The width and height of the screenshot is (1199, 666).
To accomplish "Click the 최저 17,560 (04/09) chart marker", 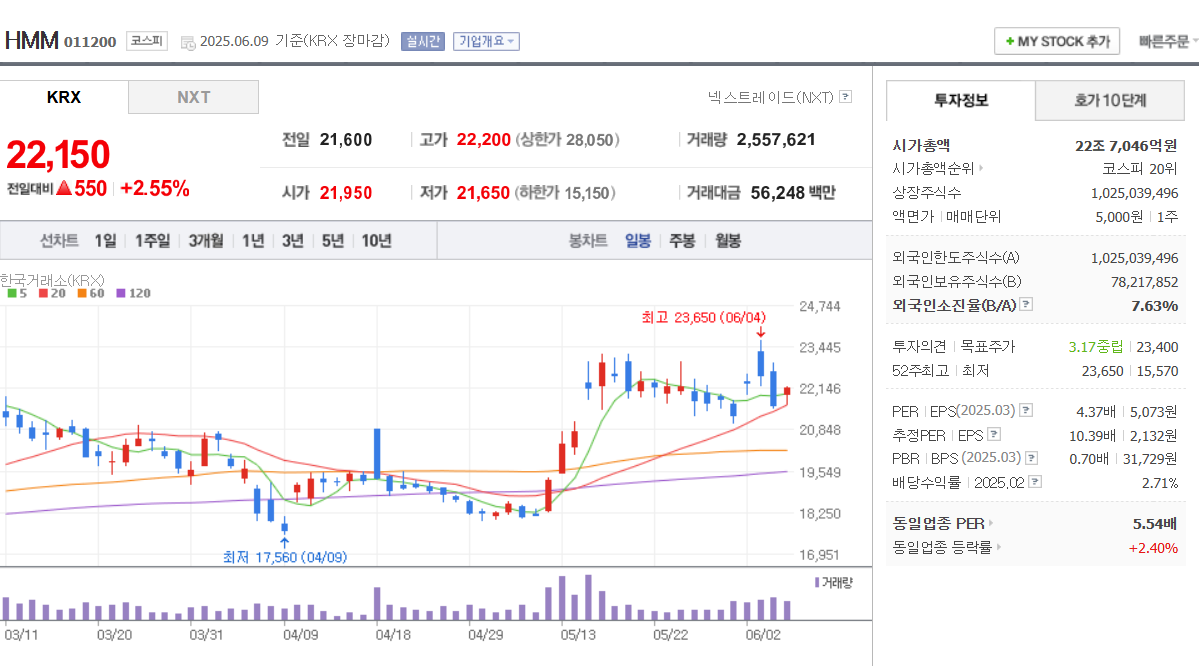I will (284, 557).
